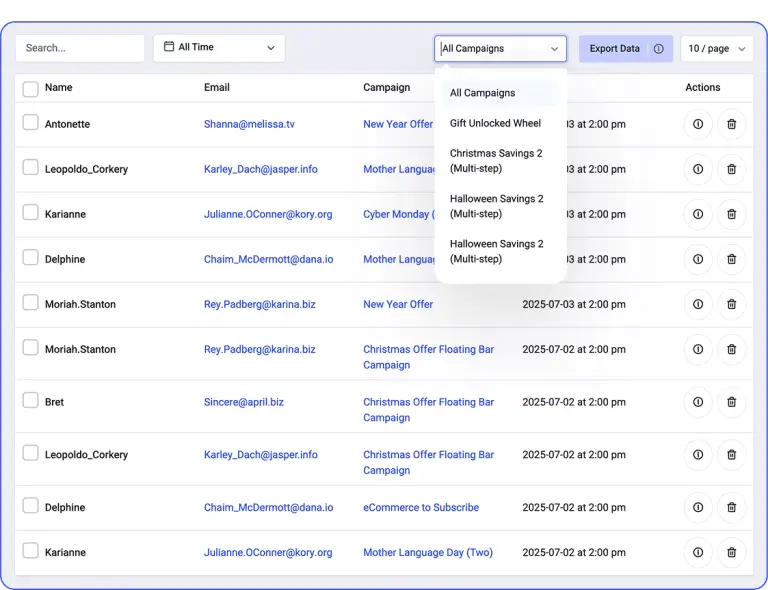
Task: Select All Campaigns option in list
Action: point(500,93)
